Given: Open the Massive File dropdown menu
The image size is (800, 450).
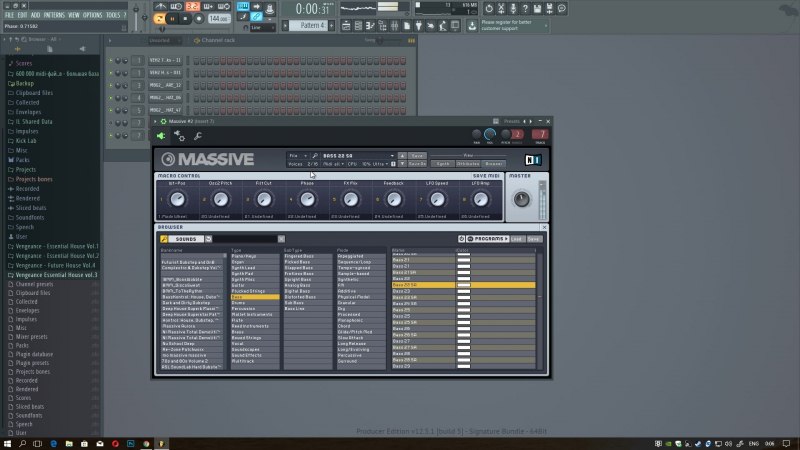Looking at the screenshot, I should point(298,156).
